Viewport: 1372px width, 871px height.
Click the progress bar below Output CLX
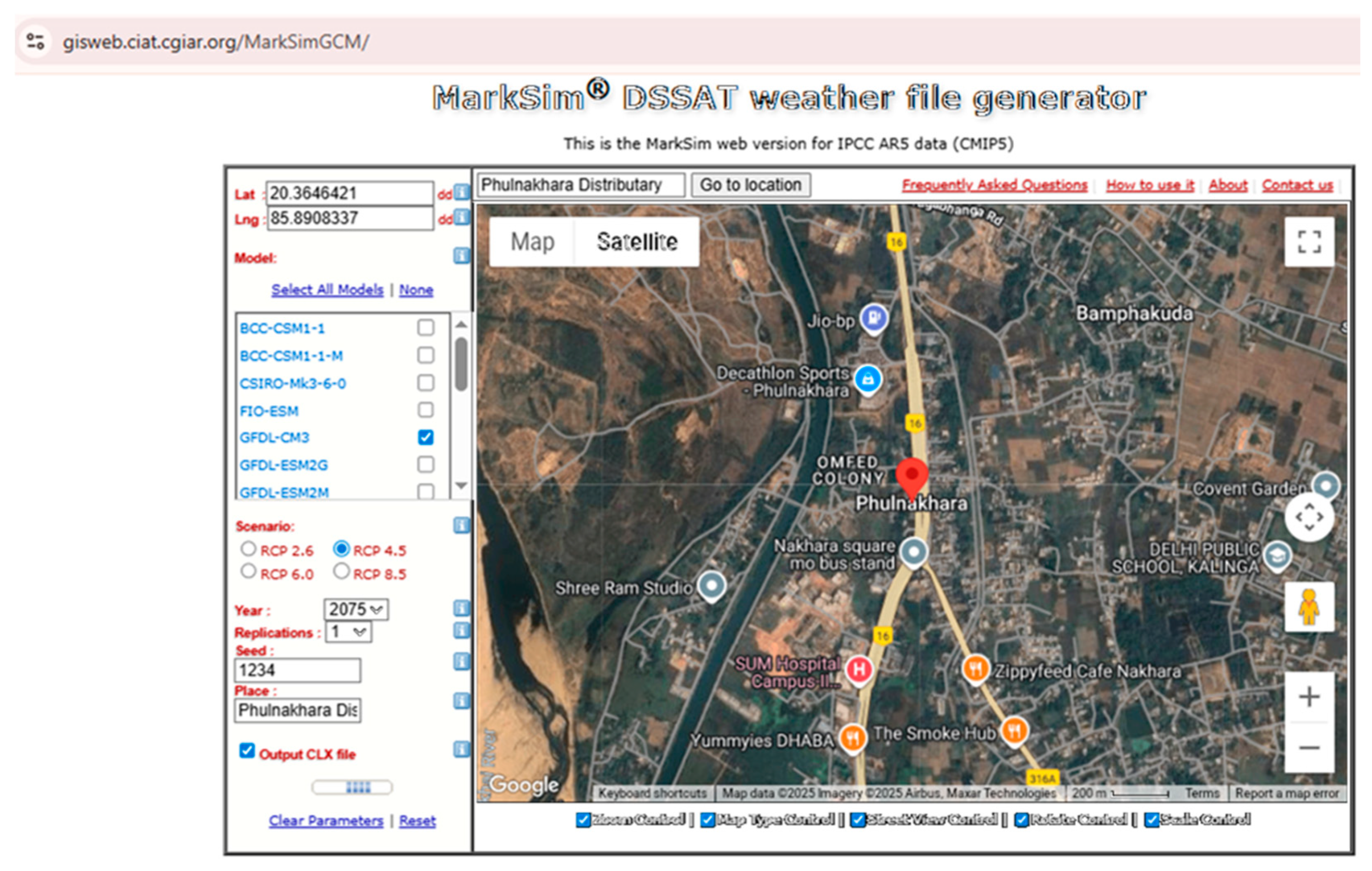(352, 787)
